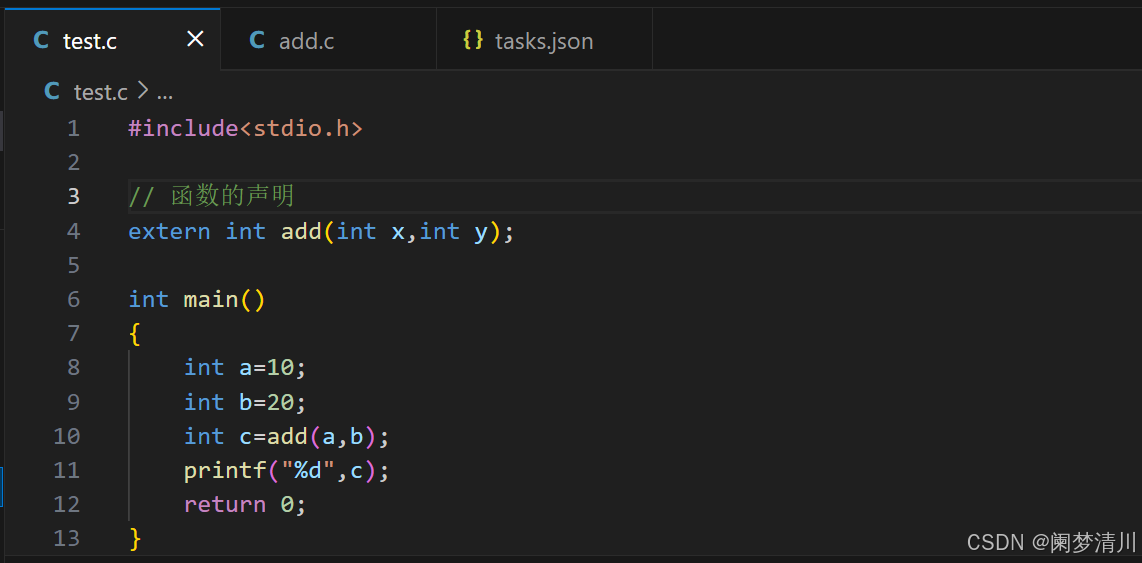1142x563 pixels.
Task: Click the C icon on test.c tab
Action: pos(42,41)
